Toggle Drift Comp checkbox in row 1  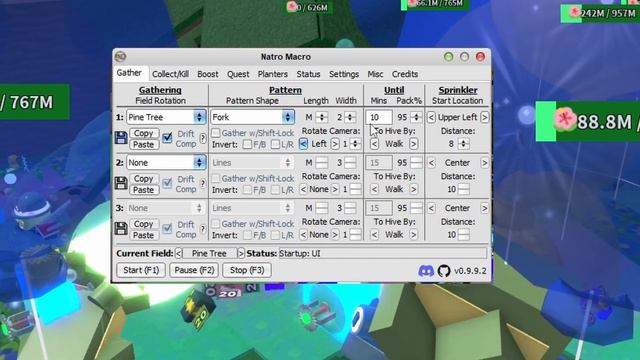167,138
